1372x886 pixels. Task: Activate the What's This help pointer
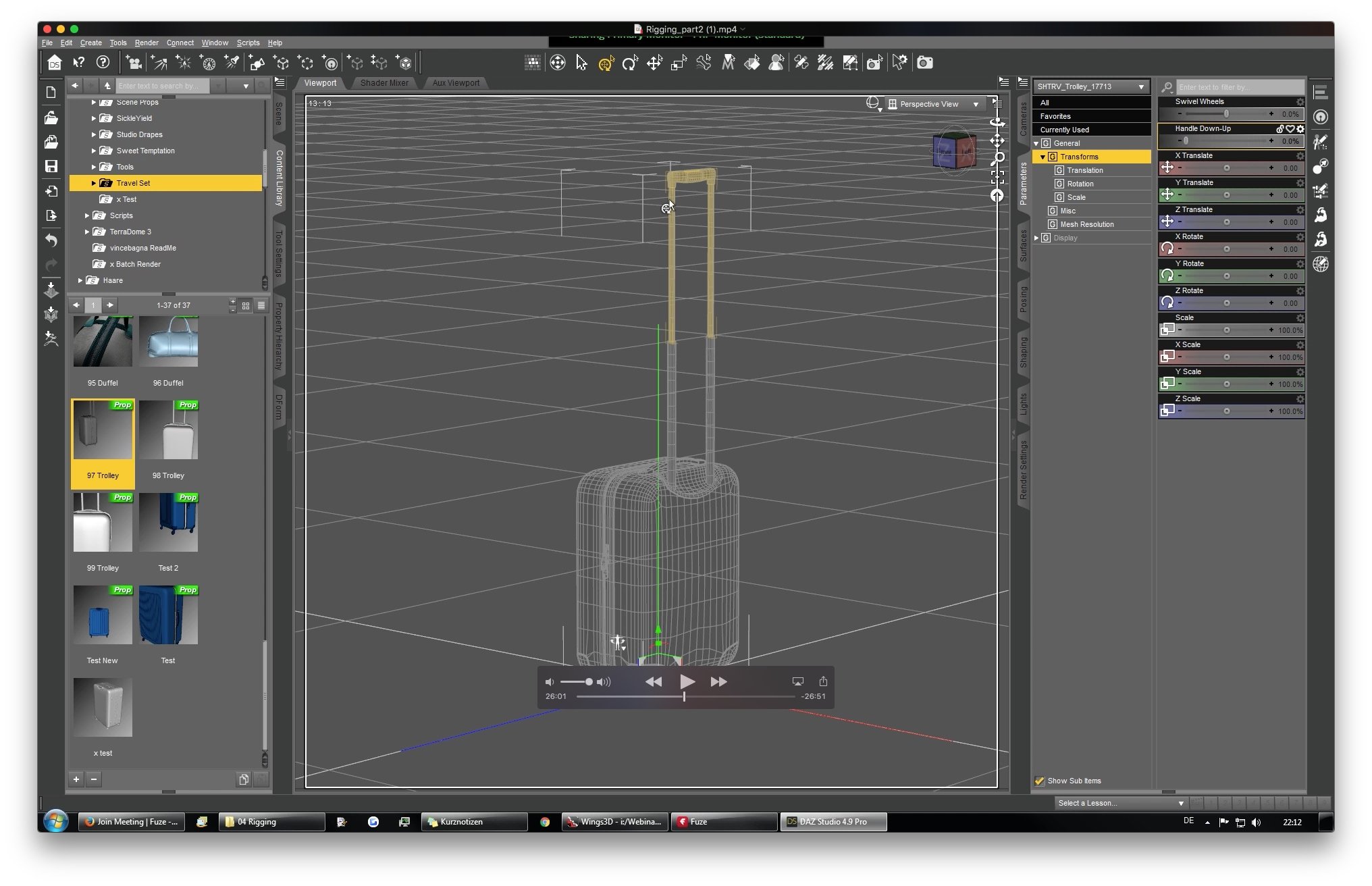[x=79, y=63]
